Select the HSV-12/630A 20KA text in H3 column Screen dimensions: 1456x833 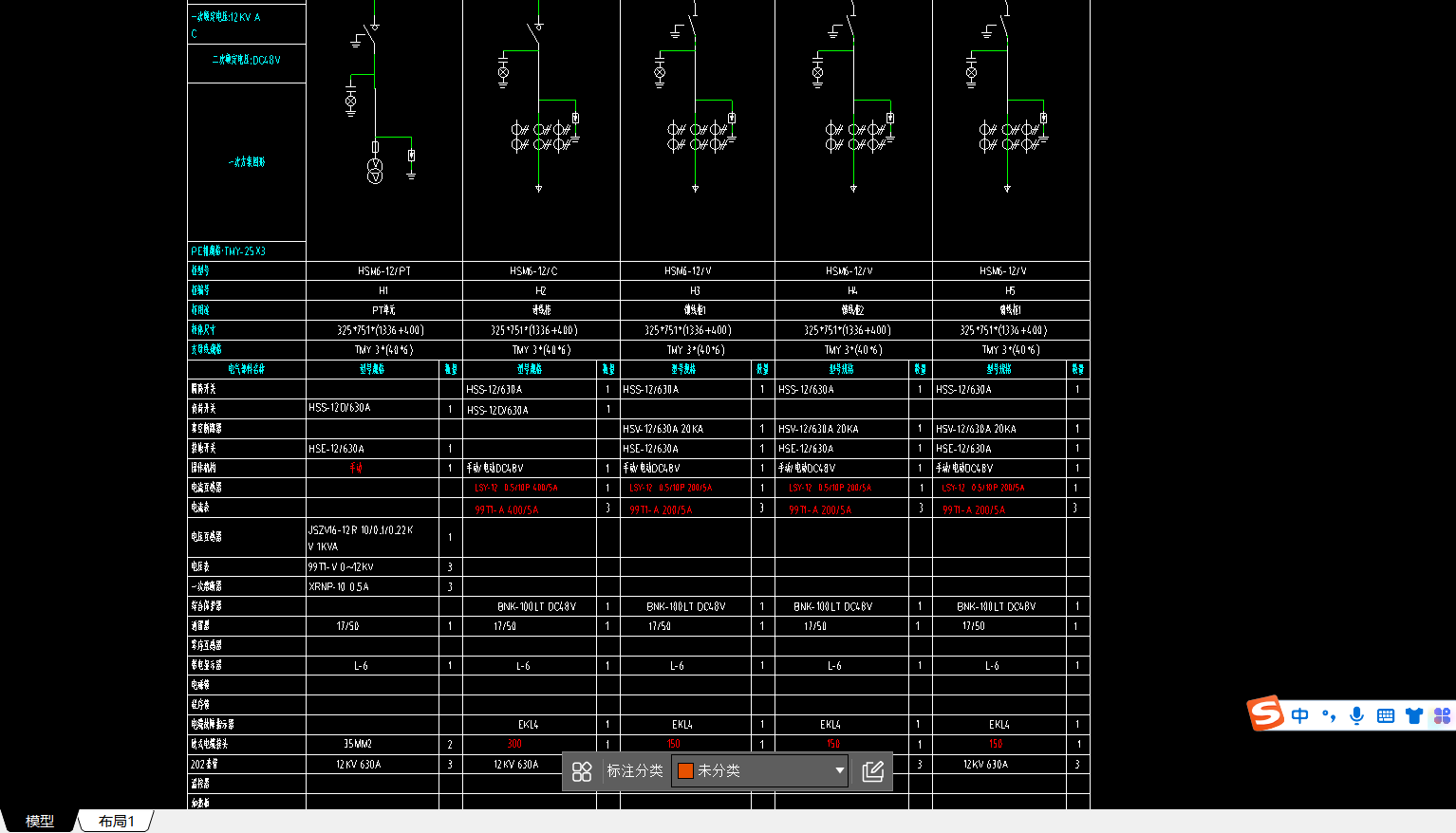point(663,429)
